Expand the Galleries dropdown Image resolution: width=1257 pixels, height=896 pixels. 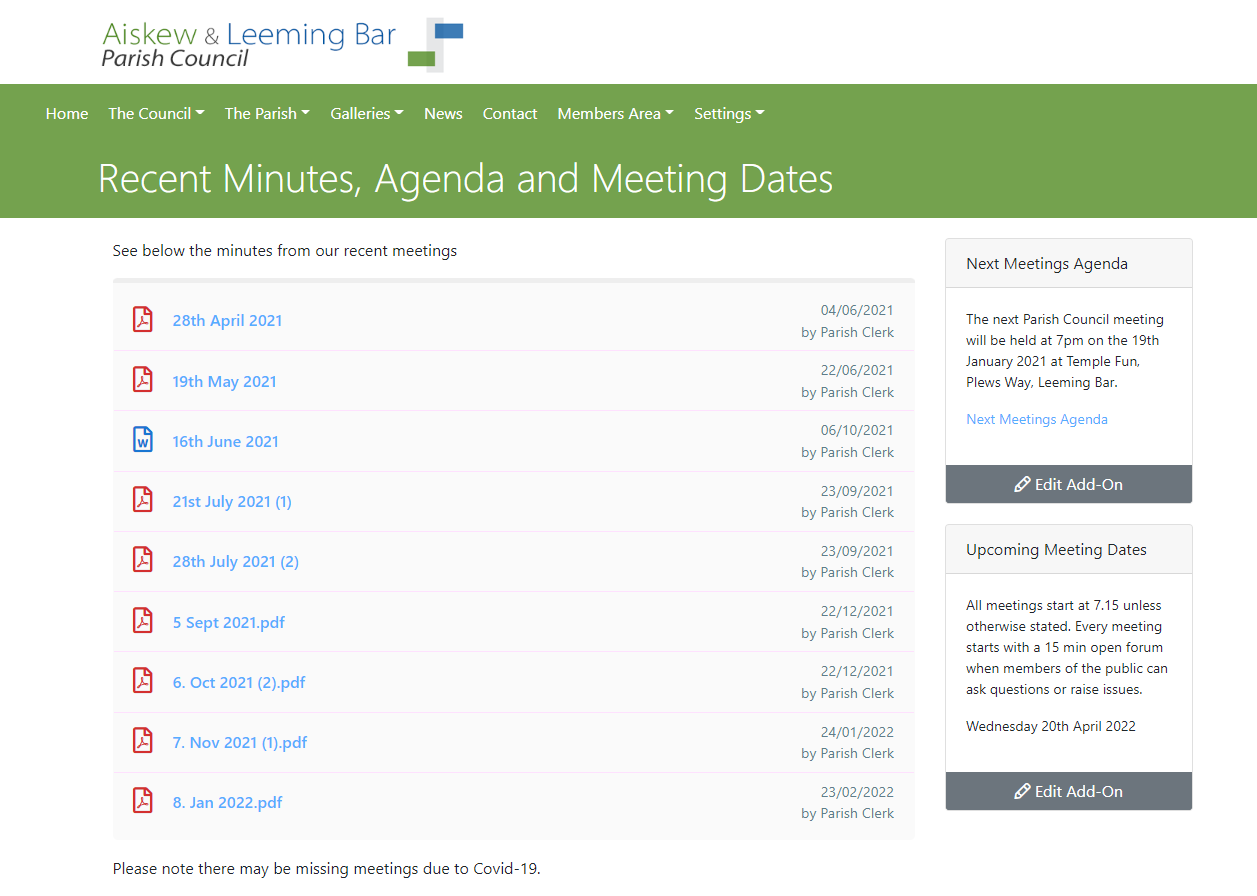(367, 114)
